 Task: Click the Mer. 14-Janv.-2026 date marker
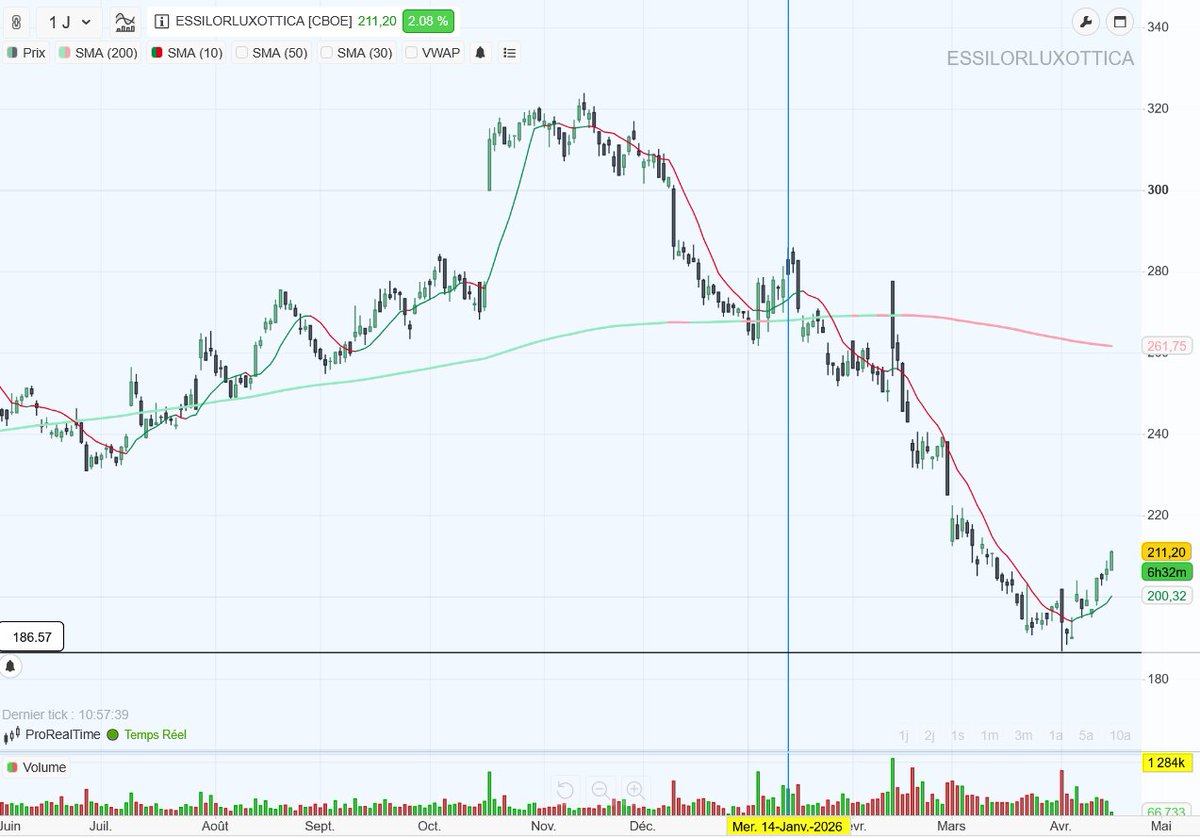tap(788, 827)
